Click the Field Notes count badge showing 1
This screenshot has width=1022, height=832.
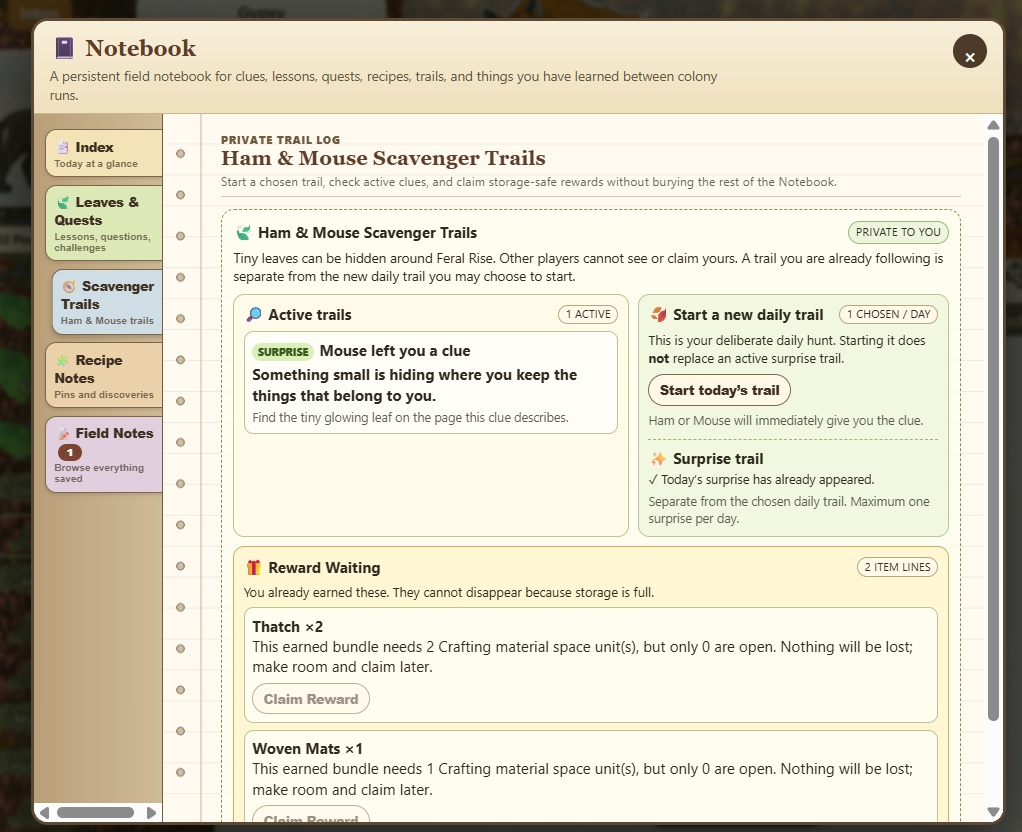point(70,452)
